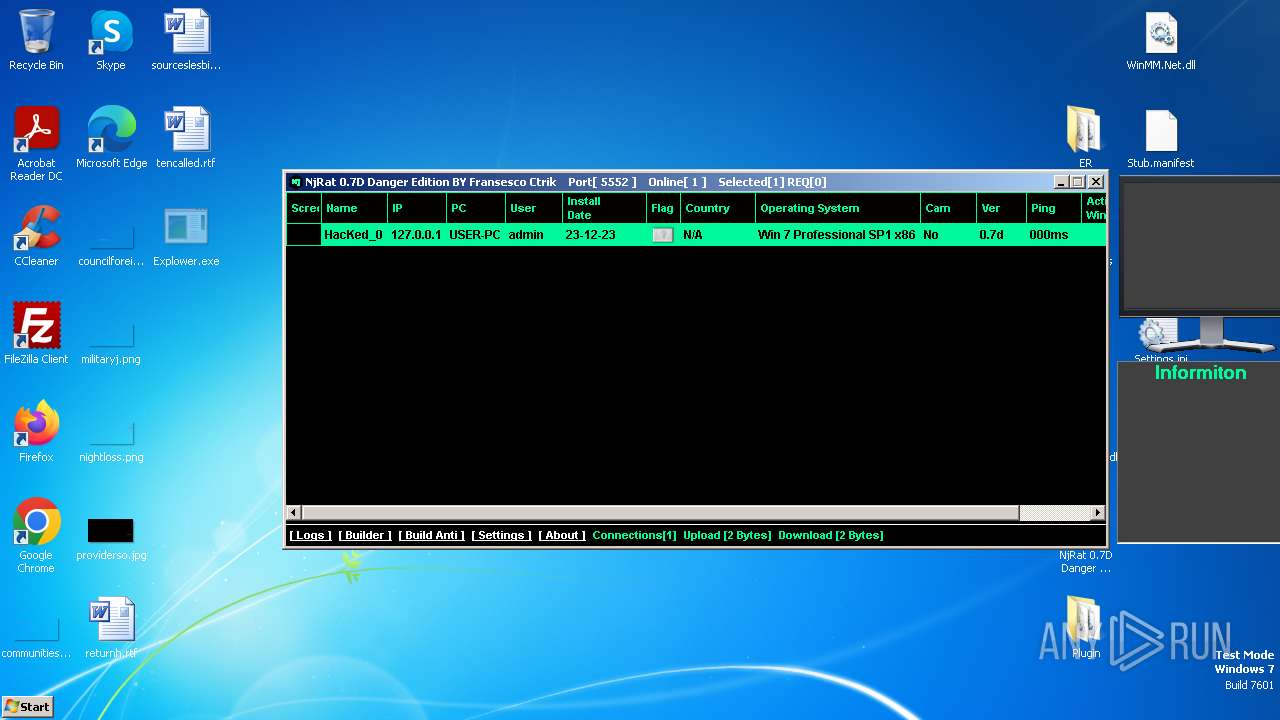This screenshot has height=720, width=1280.
Task: Open the About menu item
Action: coord(562,535)
